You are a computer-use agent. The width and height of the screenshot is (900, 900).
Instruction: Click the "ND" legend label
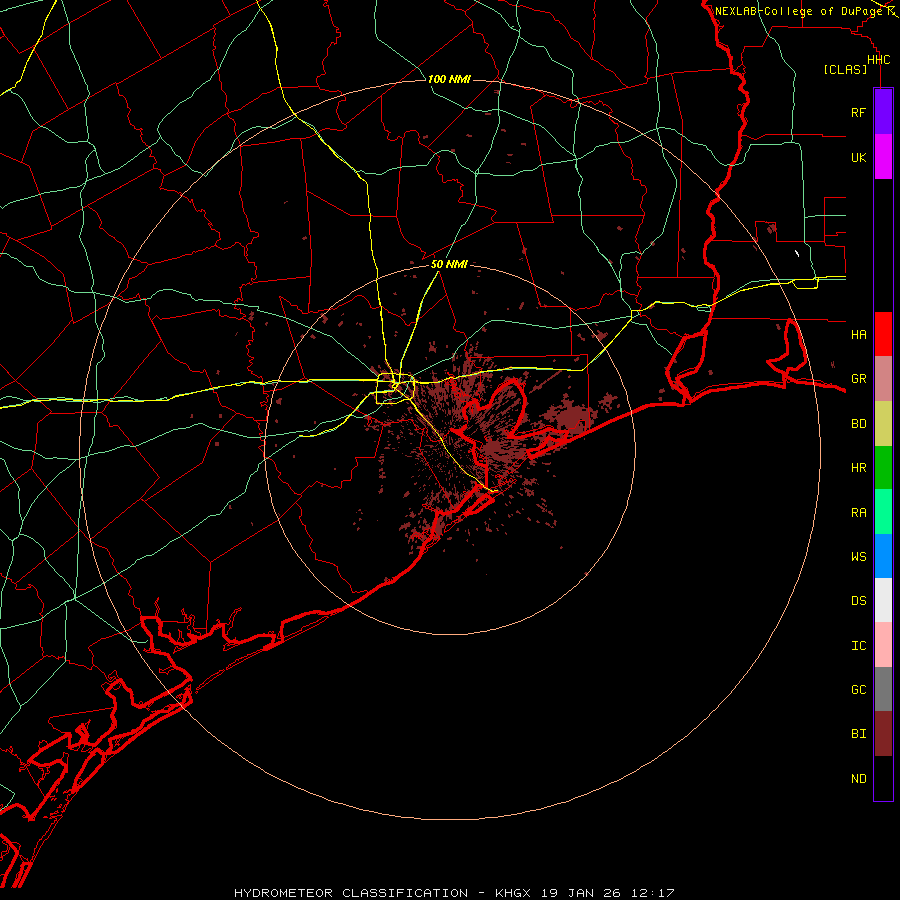point(859,778)
